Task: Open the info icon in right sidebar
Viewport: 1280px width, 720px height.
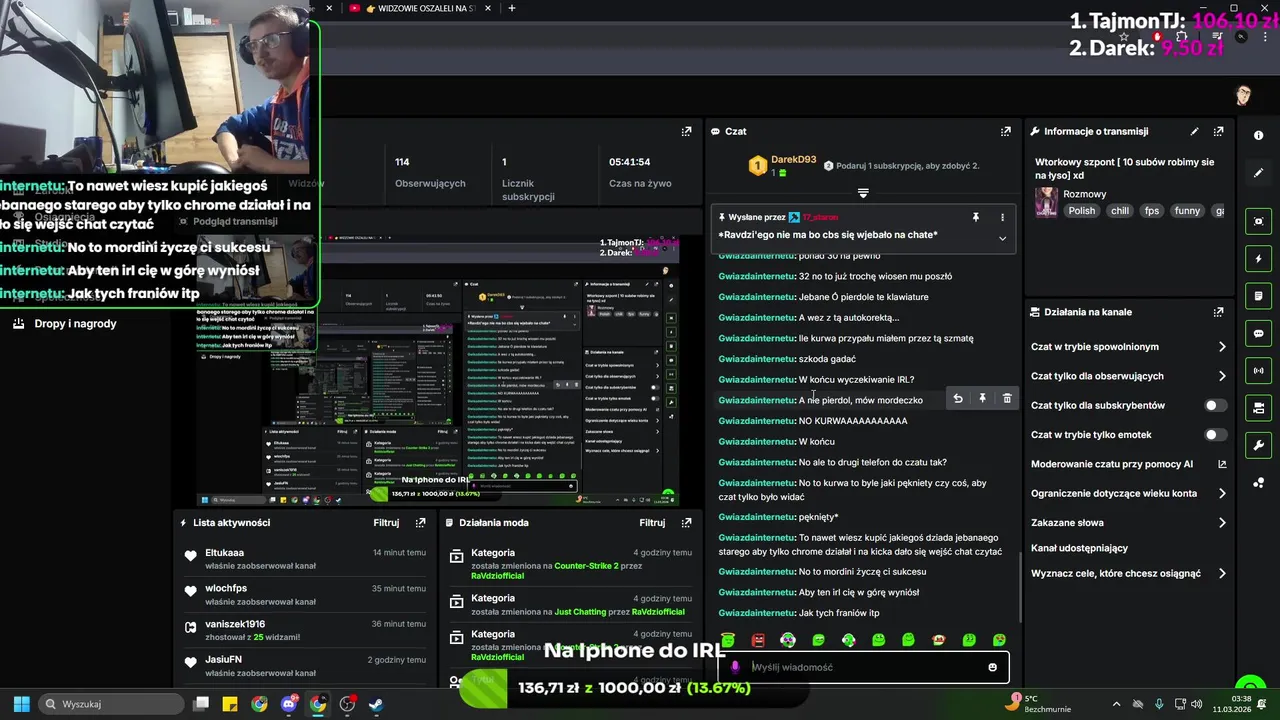Action: [1258, 135]
